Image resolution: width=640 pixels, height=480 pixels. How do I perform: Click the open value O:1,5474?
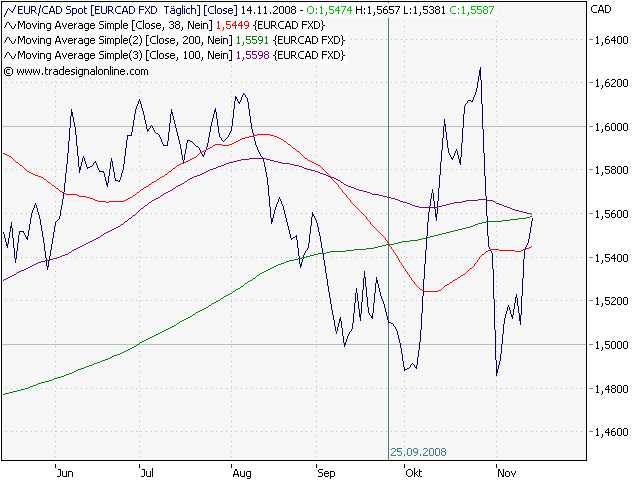(329, 10)
